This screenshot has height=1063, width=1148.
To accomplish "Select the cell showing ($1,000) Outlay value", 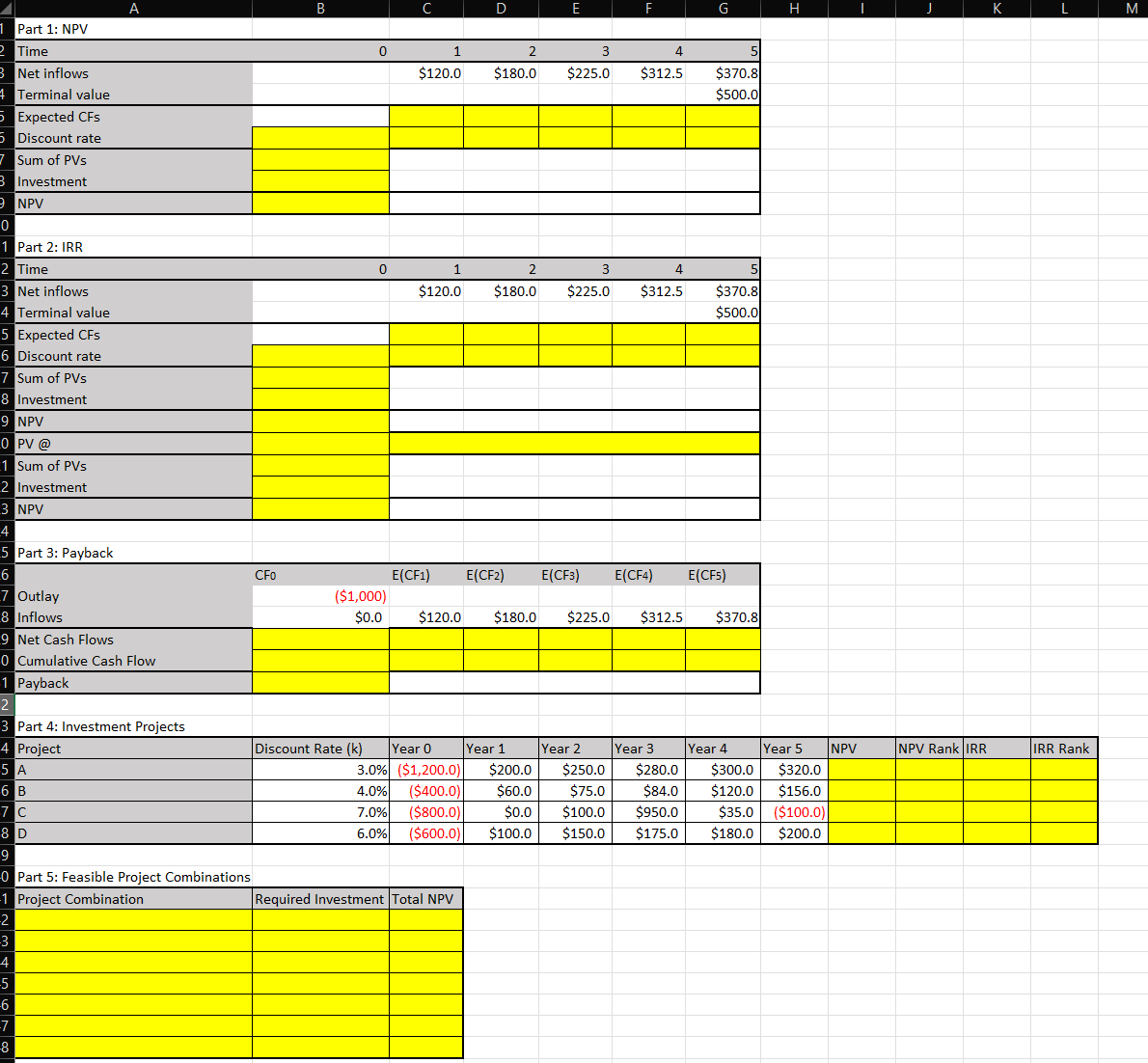I will 319,595.
